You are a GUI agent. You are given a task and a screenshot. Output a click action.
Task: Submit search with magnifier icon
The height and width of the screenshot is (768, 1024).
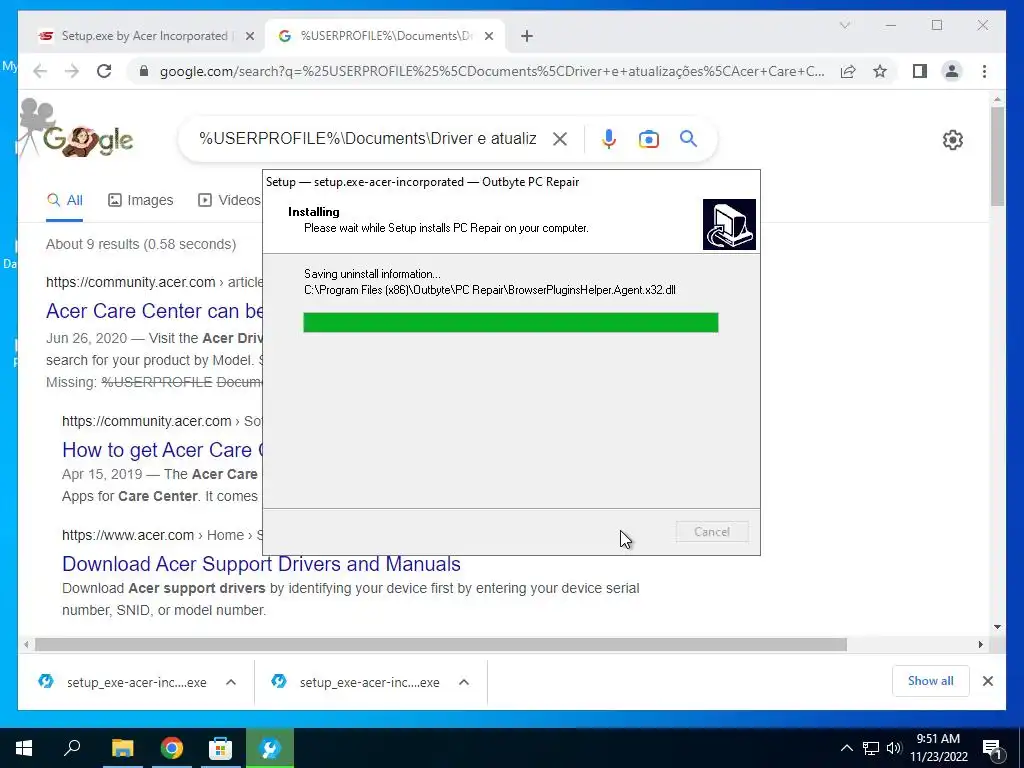coord(688,138)
